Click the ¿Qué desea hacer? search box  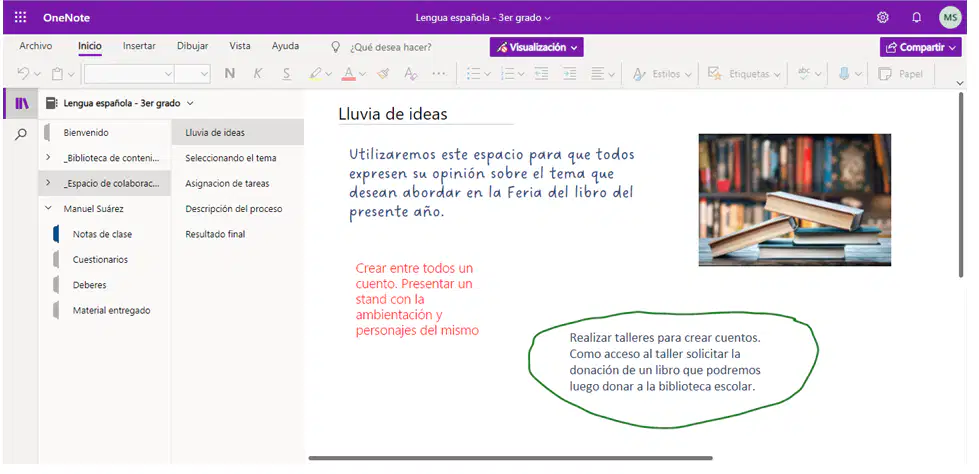(x=390, y=47)
